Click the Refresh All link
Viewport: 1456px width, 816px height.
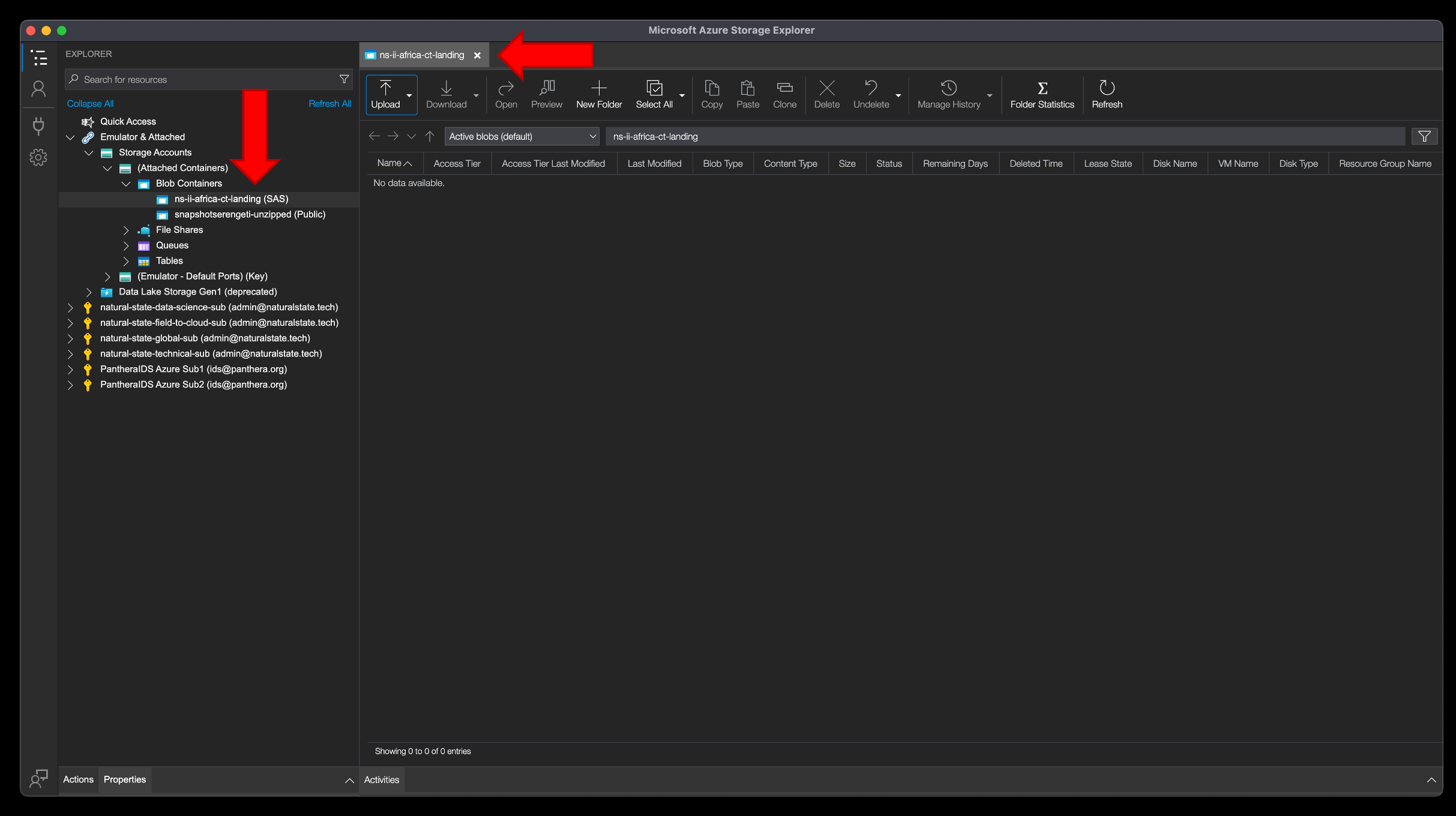329,104
